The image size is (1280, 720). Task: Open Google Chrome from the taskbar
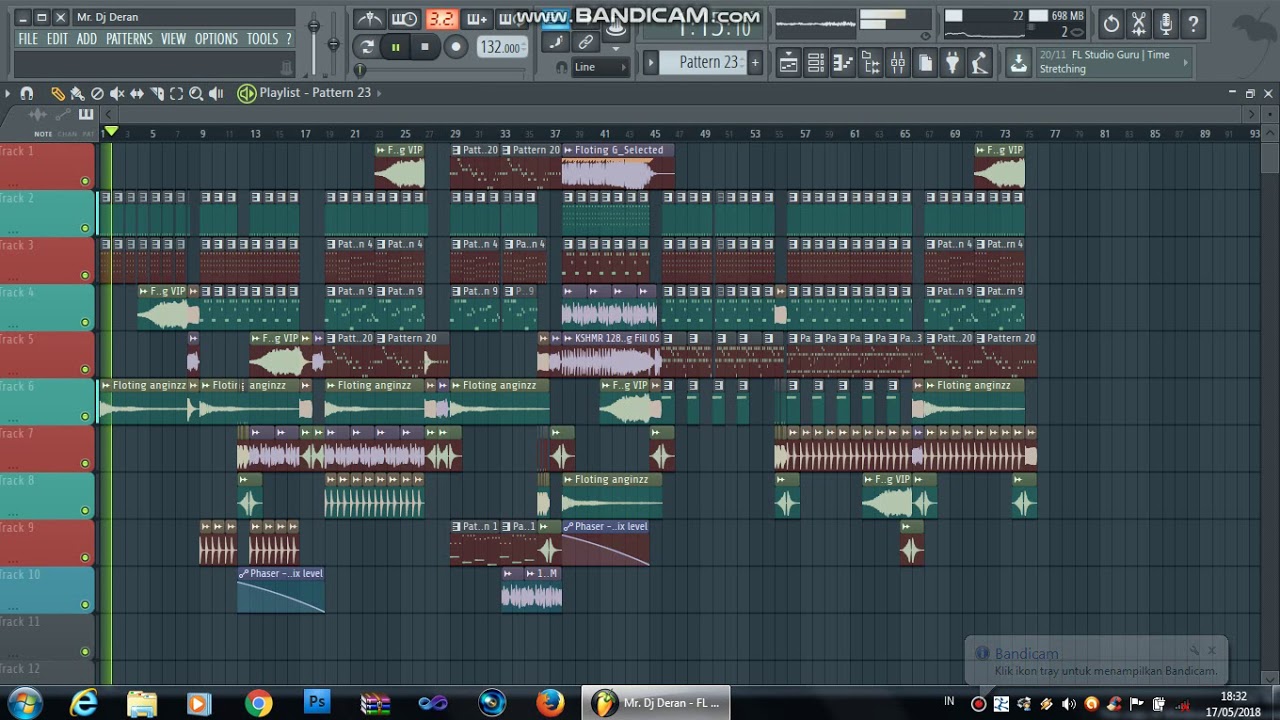tap(258, 703)
